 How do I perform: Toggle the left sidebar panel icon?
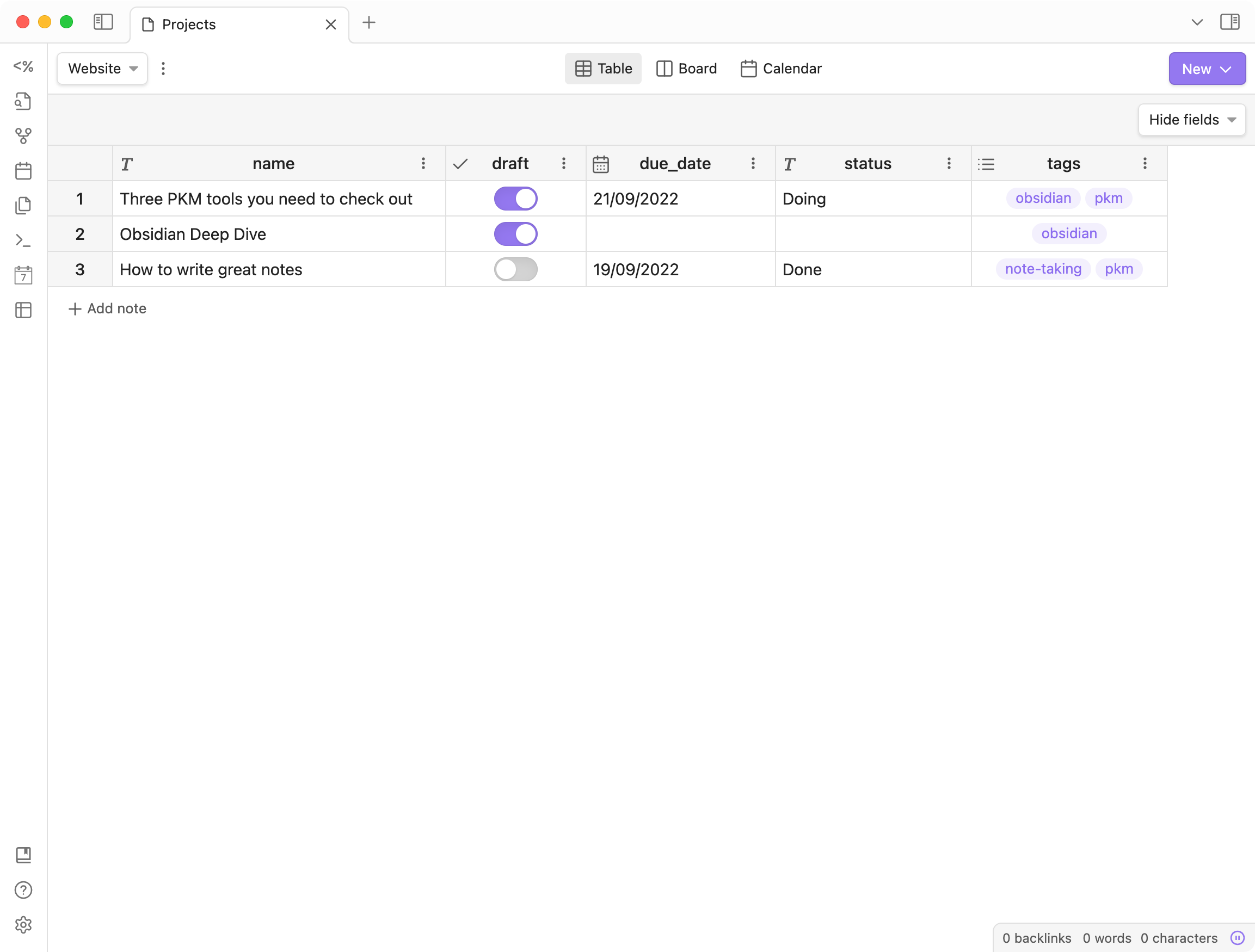click(x=103, y=23)
